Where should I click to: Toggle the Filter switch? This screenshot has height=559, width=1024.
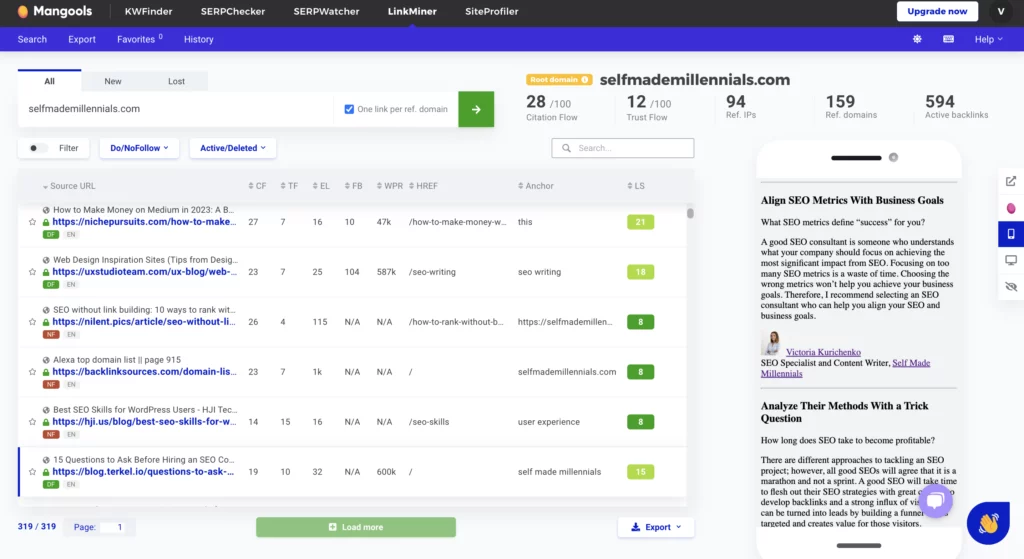pyautogui.click(x=38, y=148)
